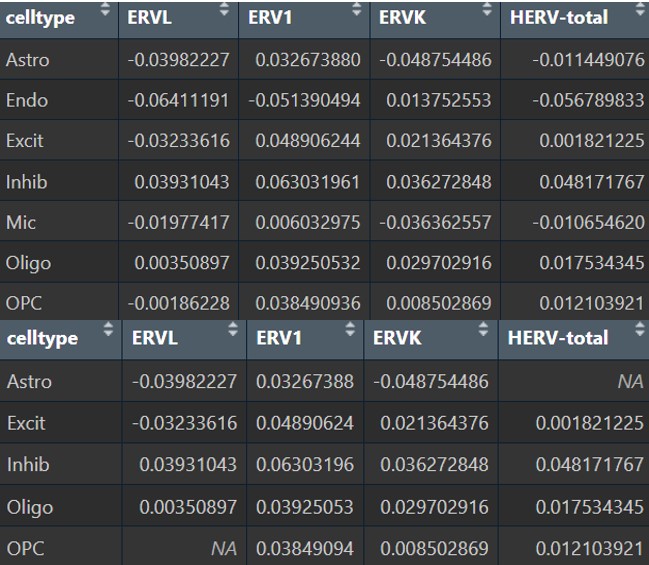Click sort arrows on upper table ERVK column
Image resolution: width=649 pixels, height=565 pixels.
488,13
